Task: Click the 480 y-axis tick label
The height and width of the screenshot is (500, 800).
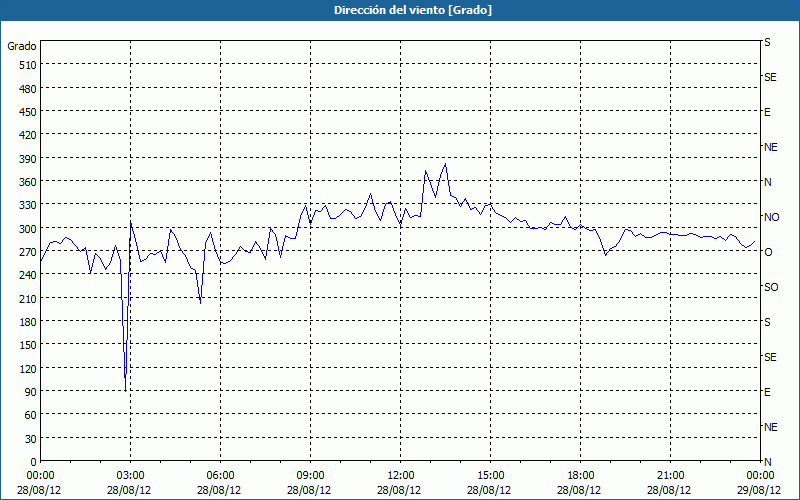Action: (28, 89)
